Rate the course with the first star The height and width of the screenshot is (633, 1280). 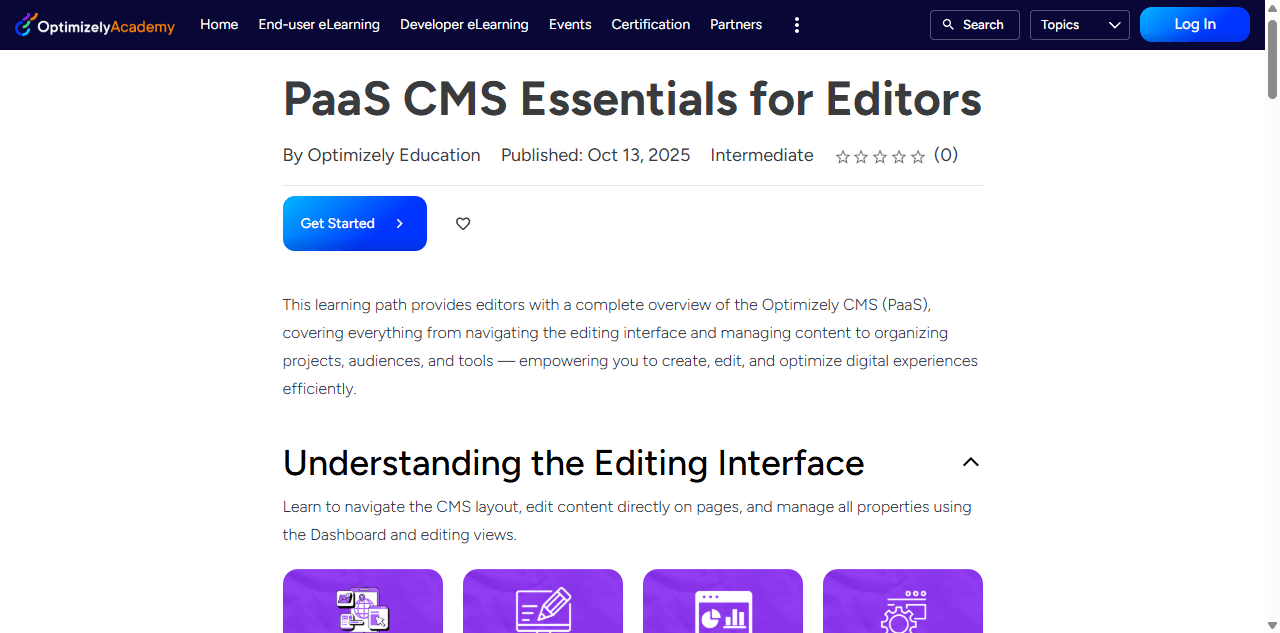843,157
